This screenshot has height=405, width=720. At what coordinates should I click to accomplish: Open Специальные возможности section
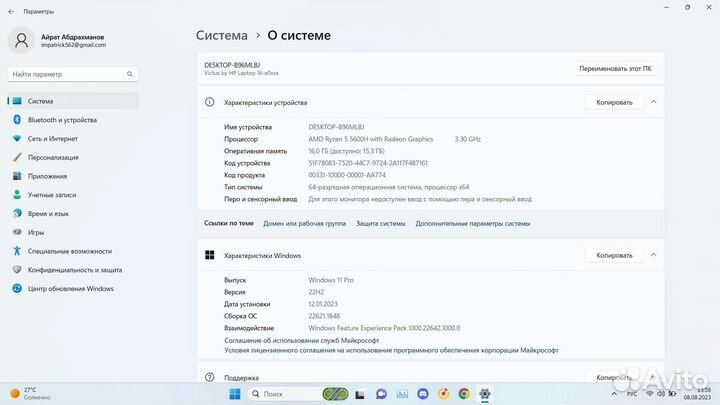click(73, 251)
